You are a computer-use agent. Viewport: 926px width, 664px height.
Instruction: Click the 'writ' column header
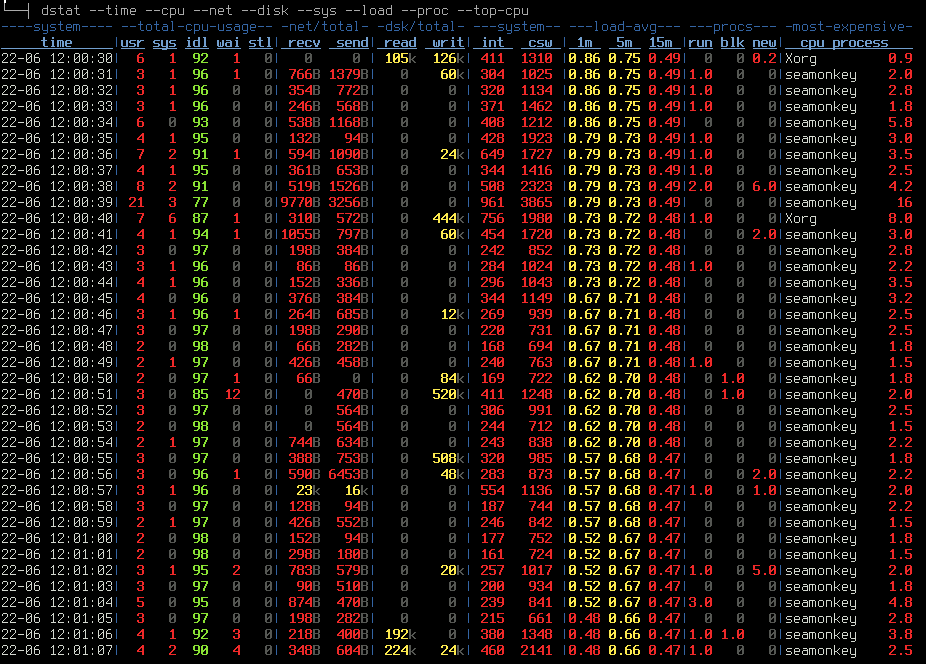pyautogui.click(x=448, y=43)
